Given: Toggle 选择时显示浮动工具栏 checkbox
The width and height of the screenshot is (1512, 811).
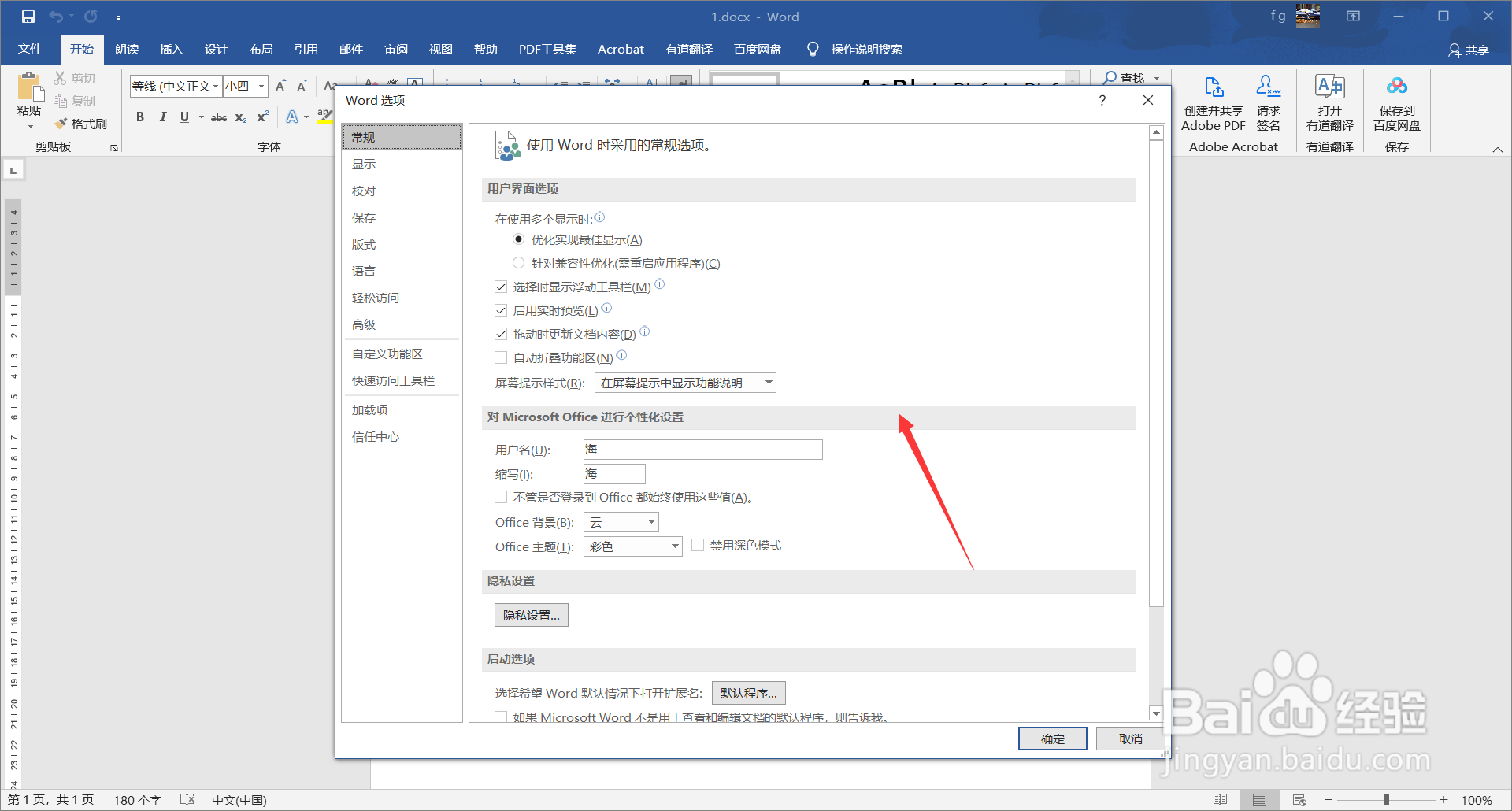Looking at the screenshot, I should pos(501,287).
